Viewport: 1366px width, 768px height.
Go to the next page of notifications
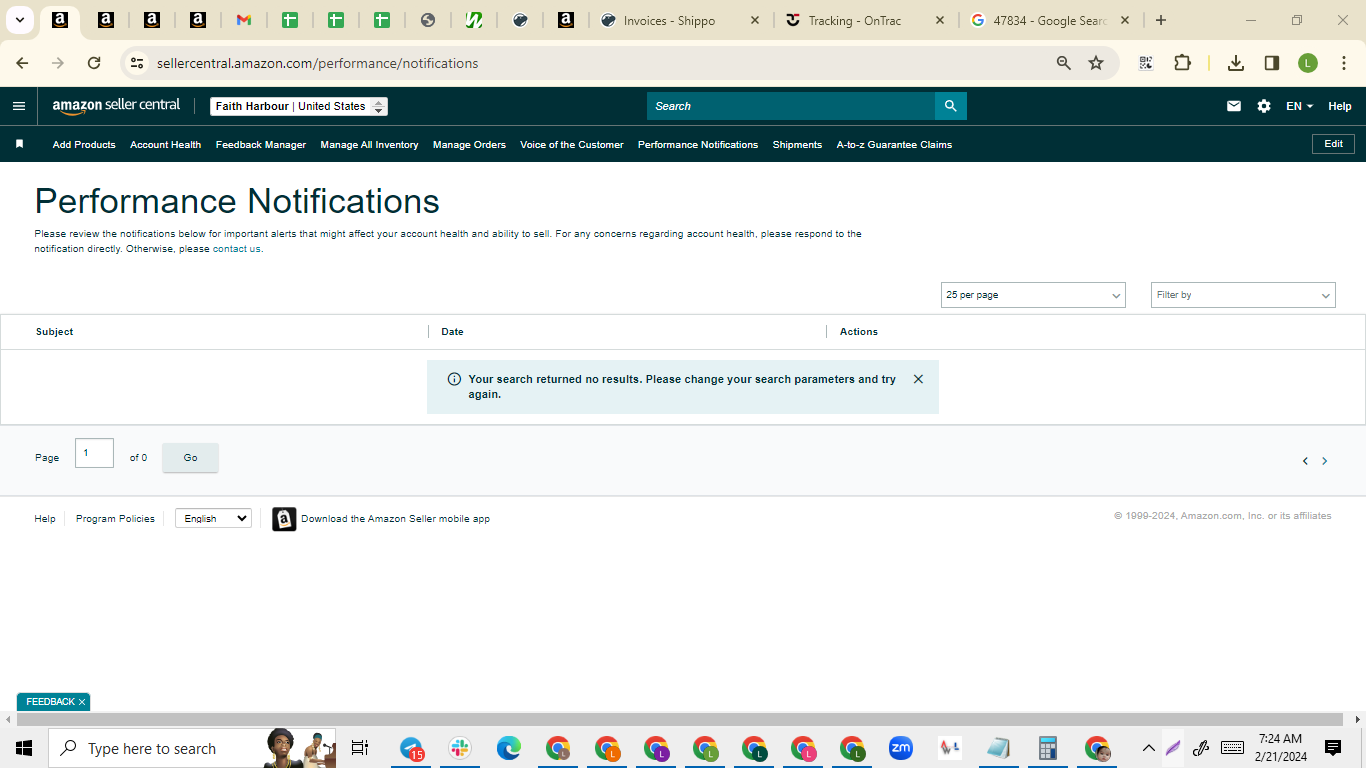(x=1325, y=461)
